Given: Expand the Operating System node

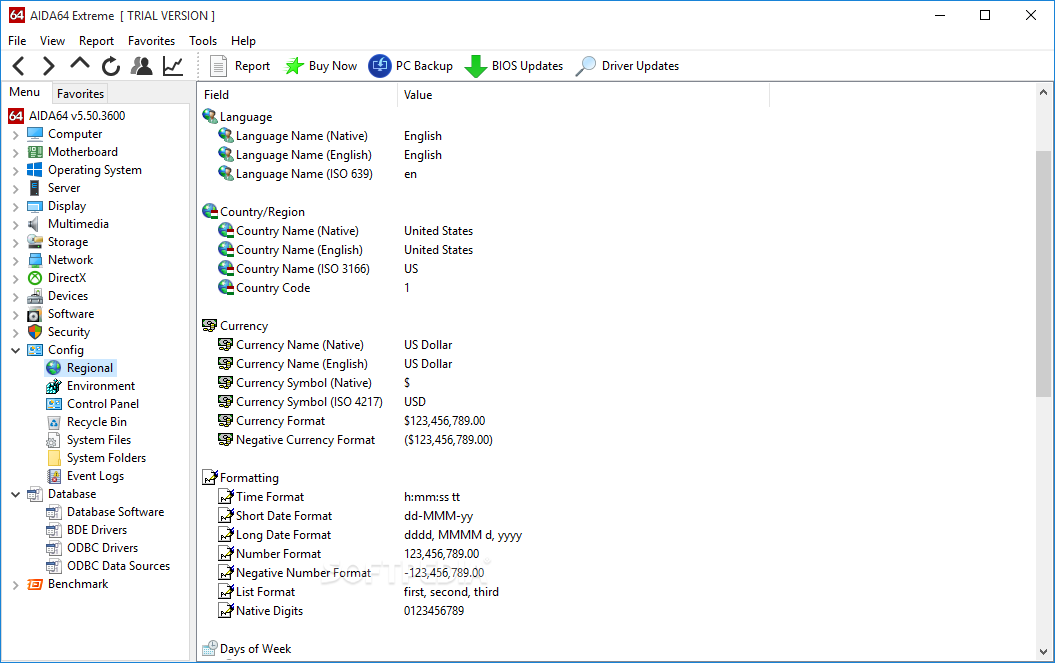Looking at the screenshot, I should point(15,171).
